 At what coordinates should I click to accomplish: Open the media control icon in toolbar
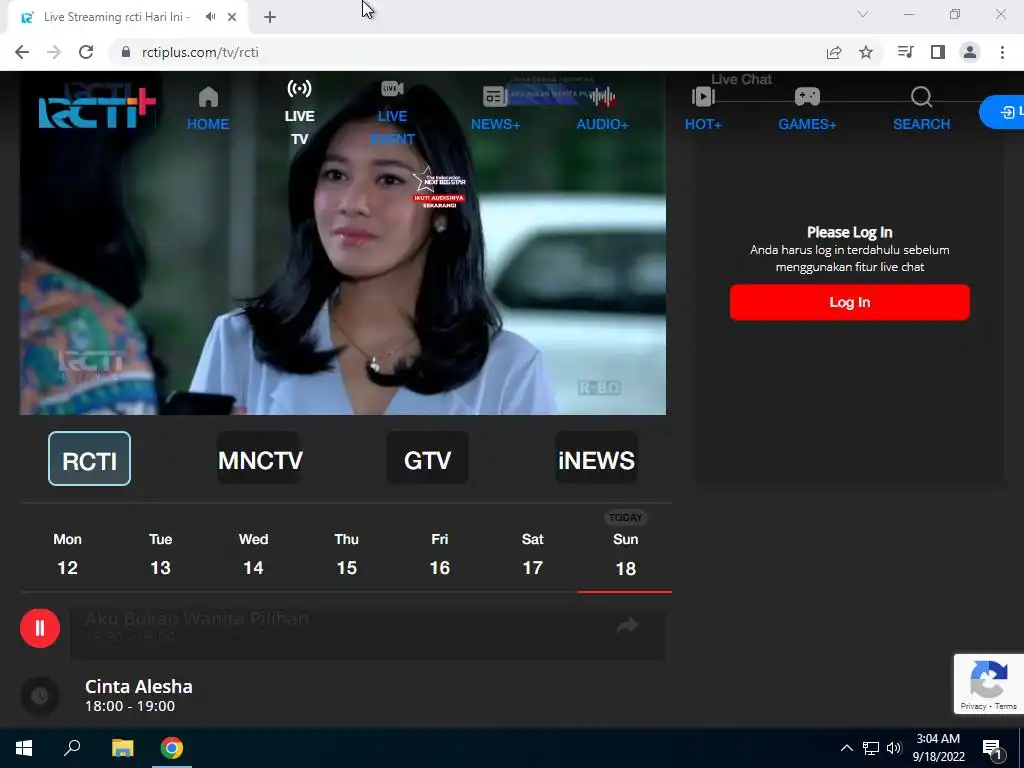coord(905,52)
